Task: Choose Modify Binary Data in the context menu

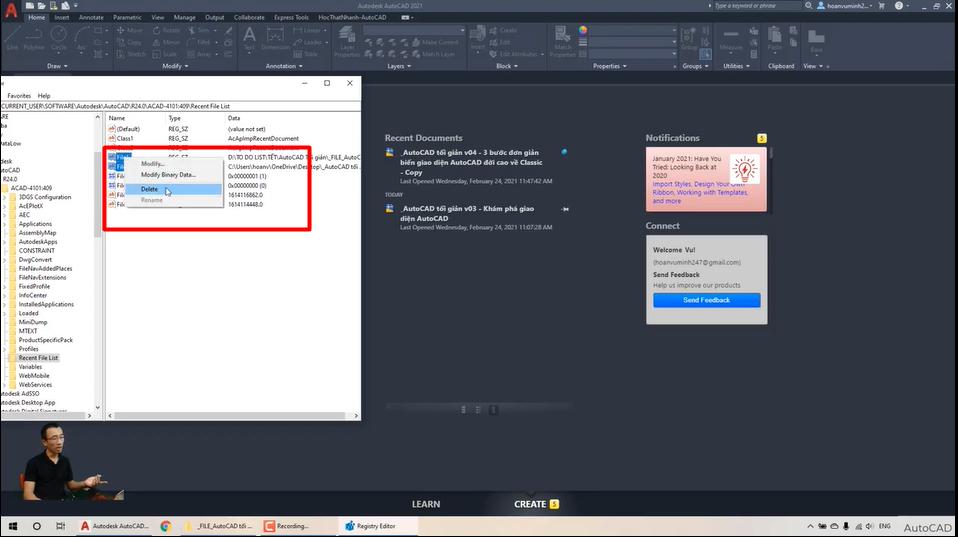Action: pyautogui.click(x=174, y=175)
